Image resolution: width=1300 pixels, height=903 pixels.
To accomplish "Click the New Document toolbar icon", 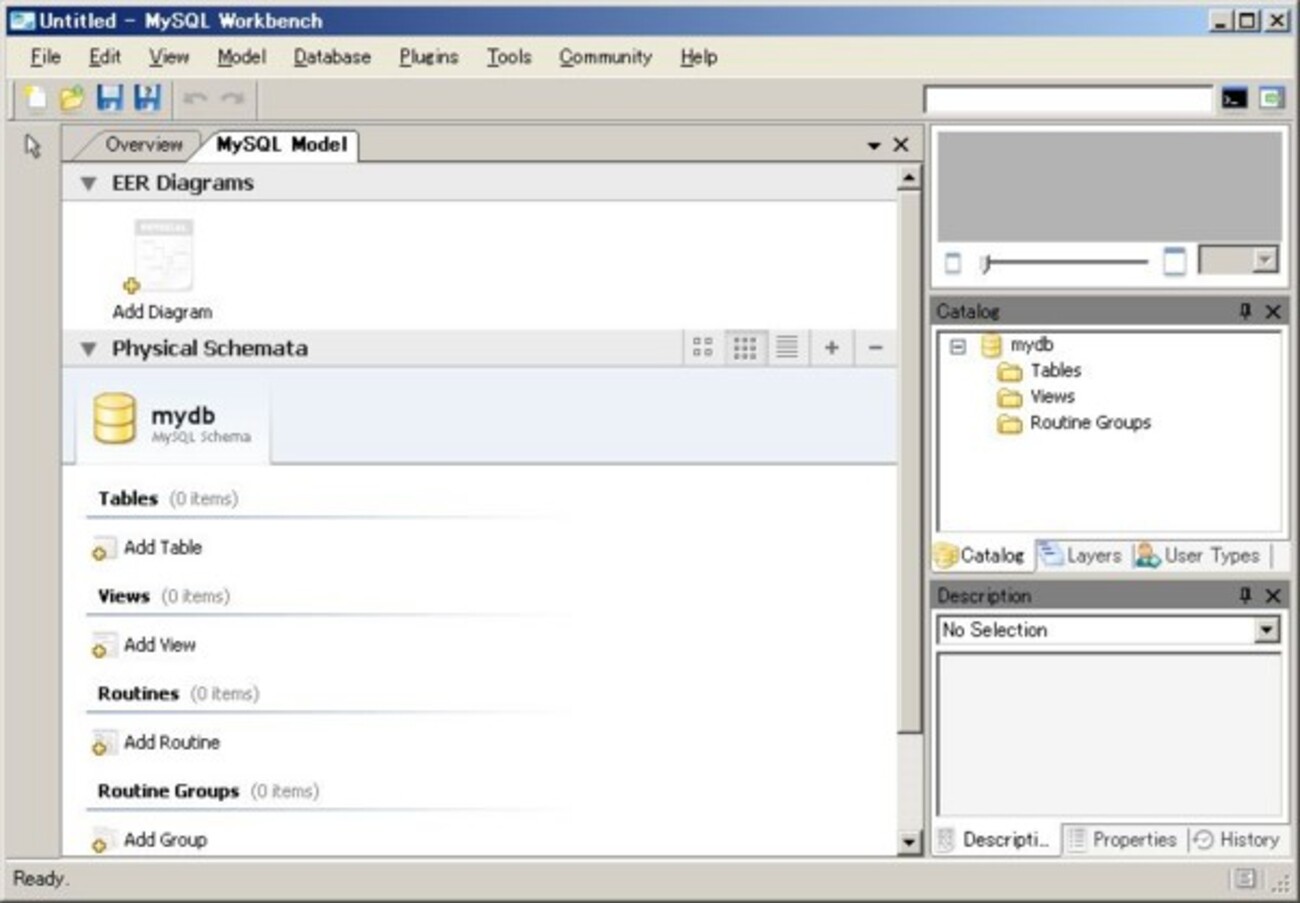I will click(x=36, y=98).
